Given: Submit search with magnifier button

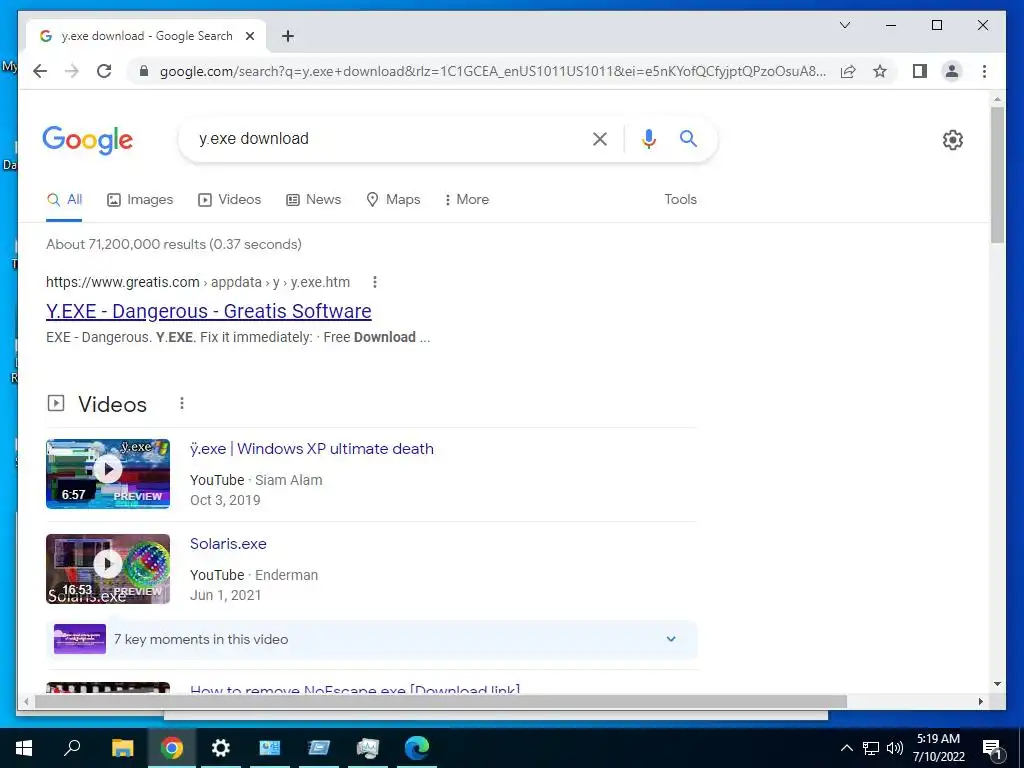Looking at the screenshot, I should point(688,138).
